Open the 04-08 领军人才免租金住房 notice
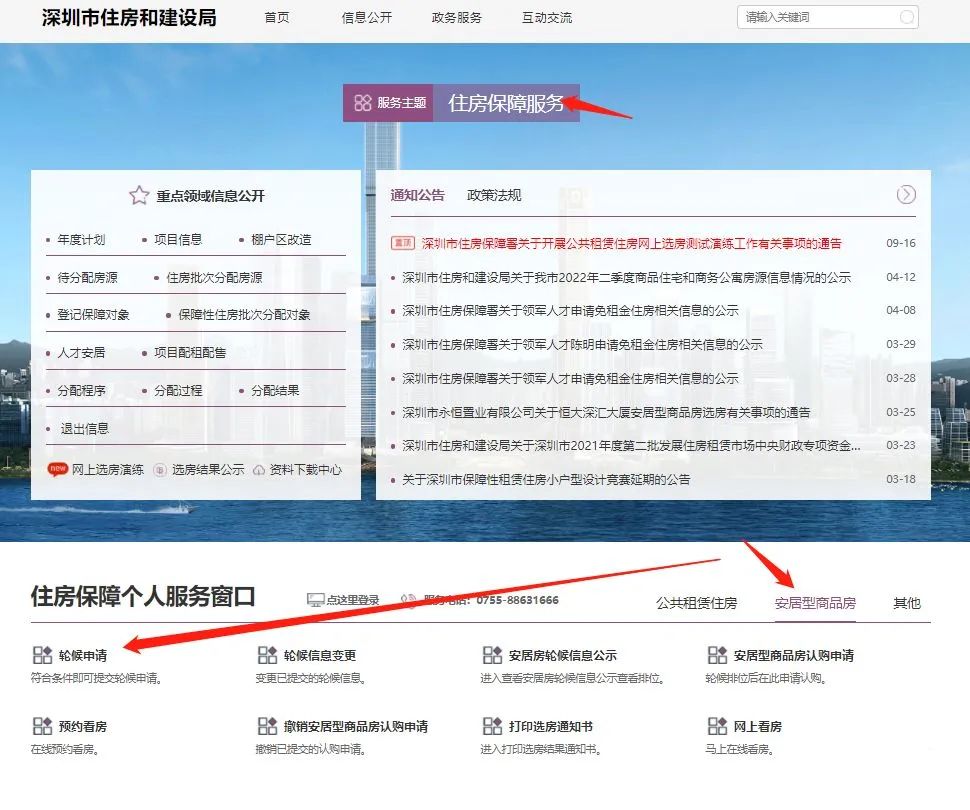The image size is (970, 810). pyautogui.click(x=570, y=311)
